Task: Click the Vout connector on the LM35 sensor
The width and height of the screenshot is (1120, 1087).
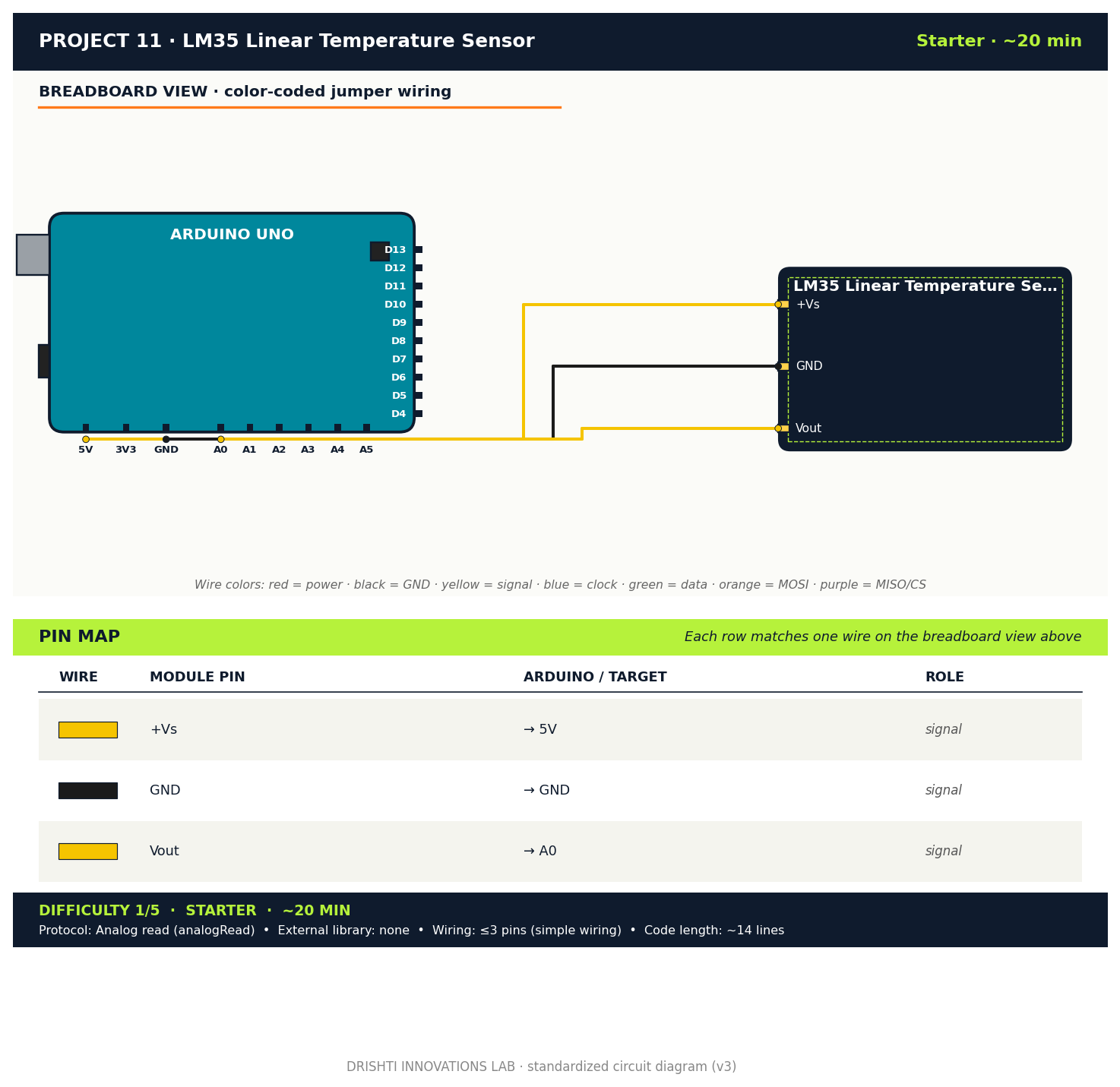Action: point(780,428)
